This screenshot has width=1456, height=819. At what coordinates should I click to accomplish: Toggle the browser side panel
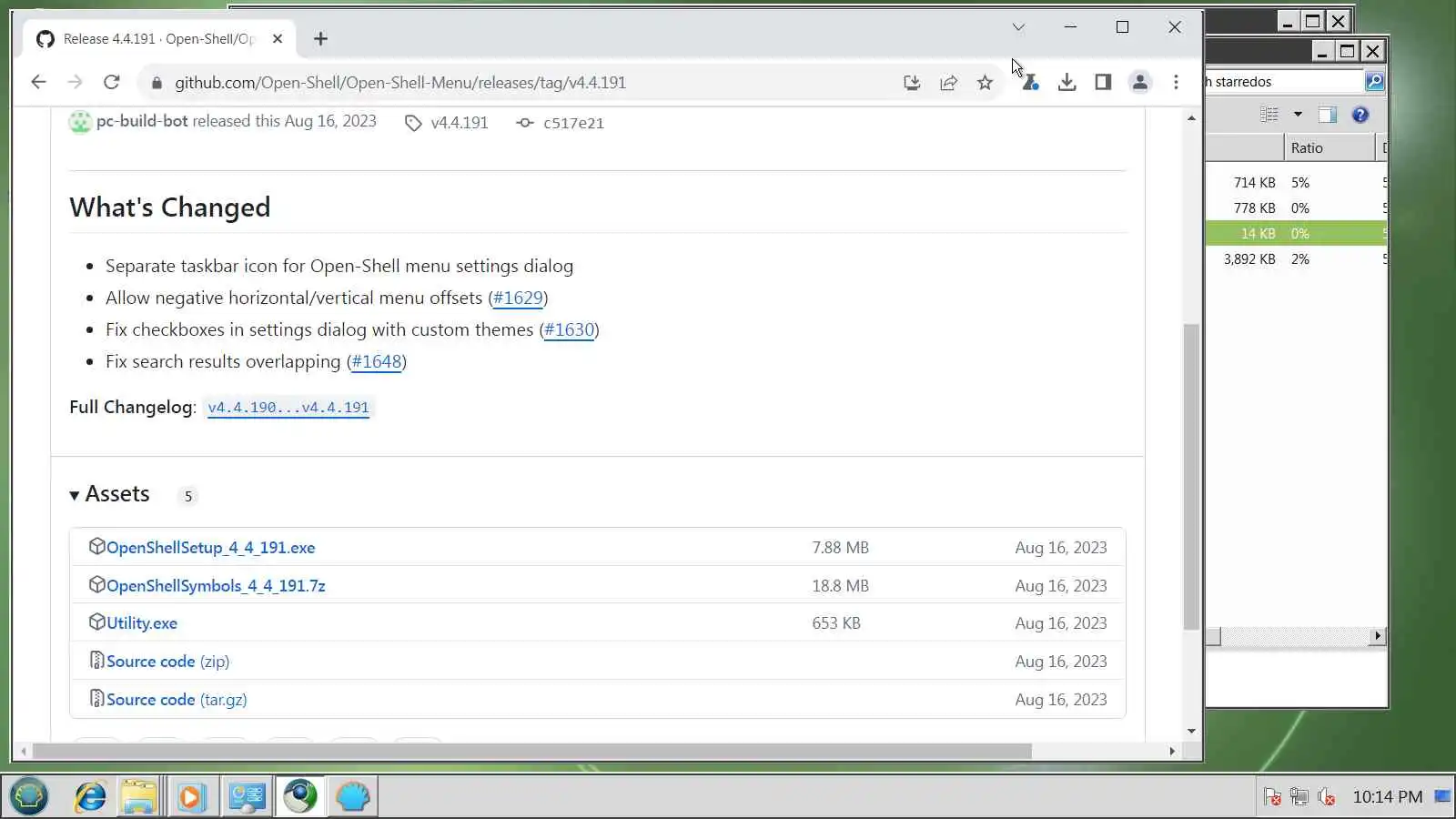[x=1103, y=83]
